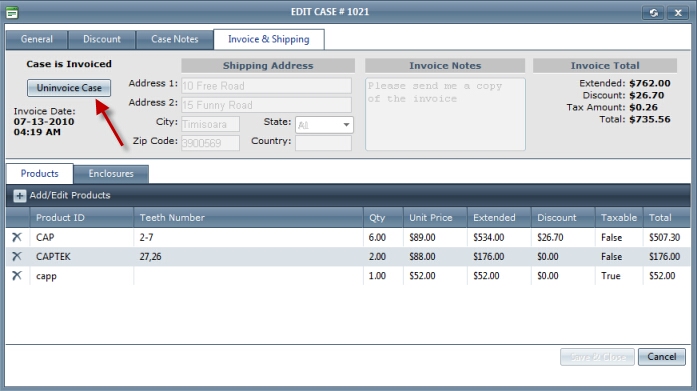The image size is (697, 391).
Task: Switch to the General tab
Action: (36, 40)
